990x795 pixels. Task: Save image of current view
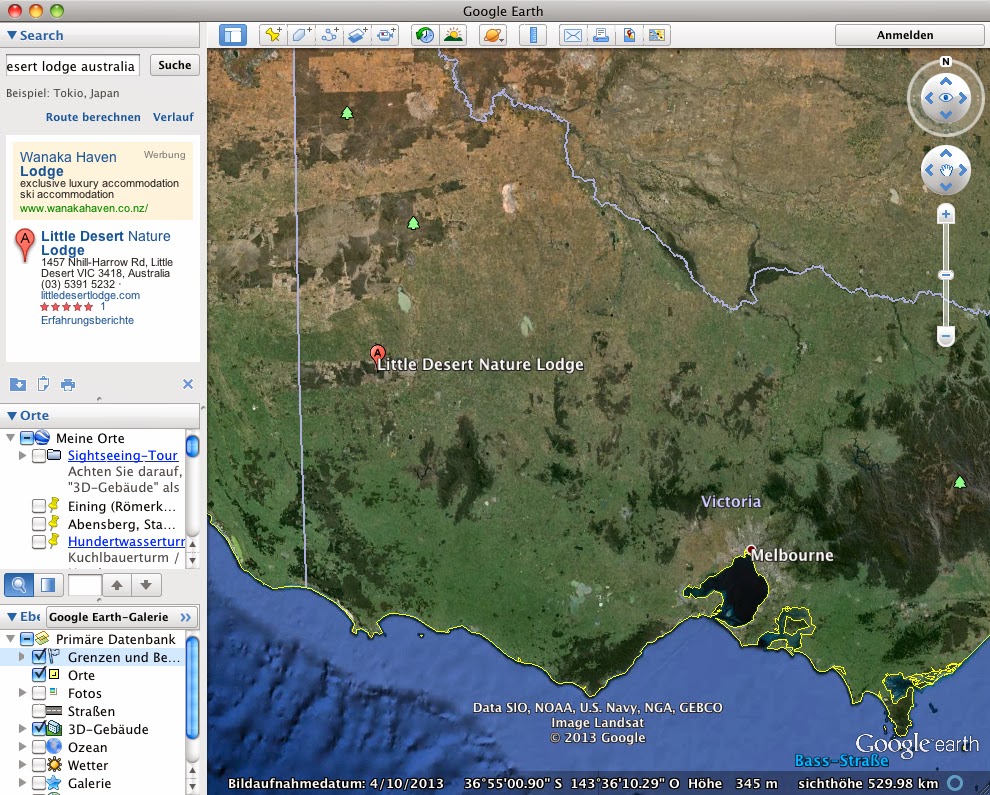[x=629, y=35]
